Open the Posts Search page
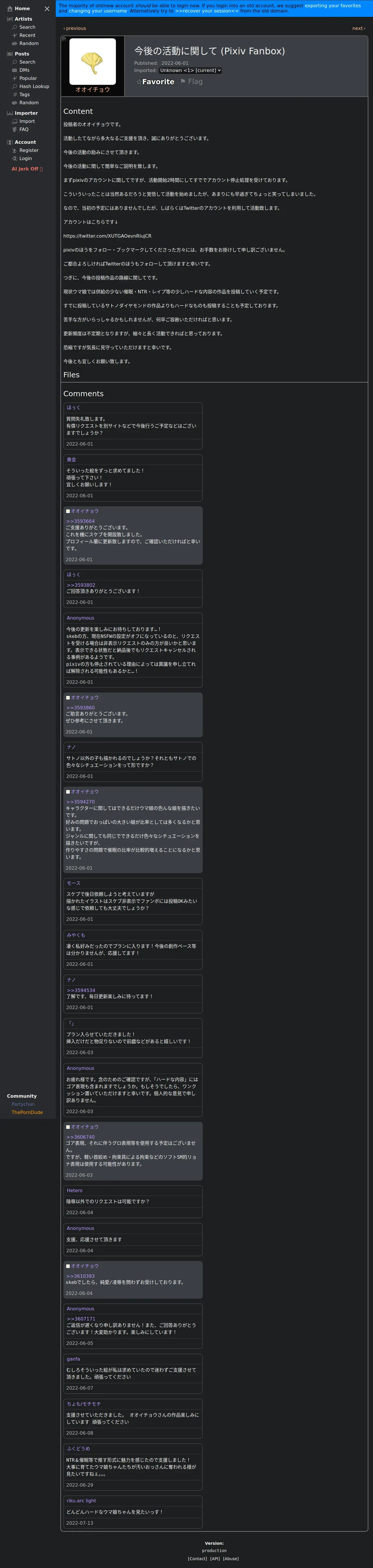 click(27, 62)
